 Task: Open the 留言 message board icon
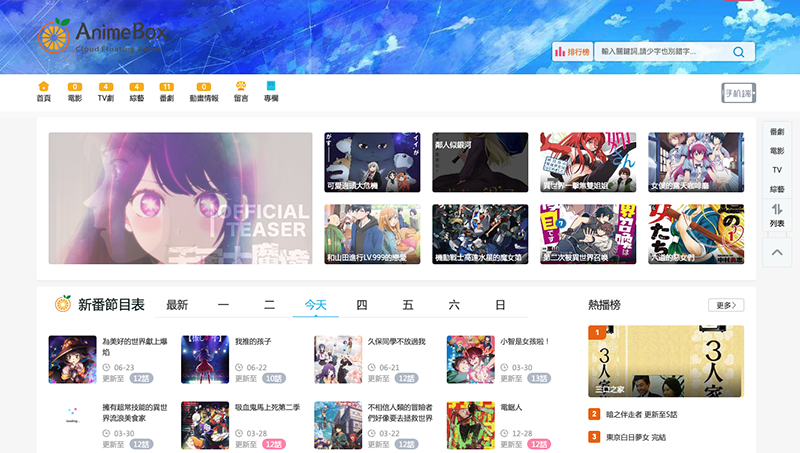click(241, 86)
